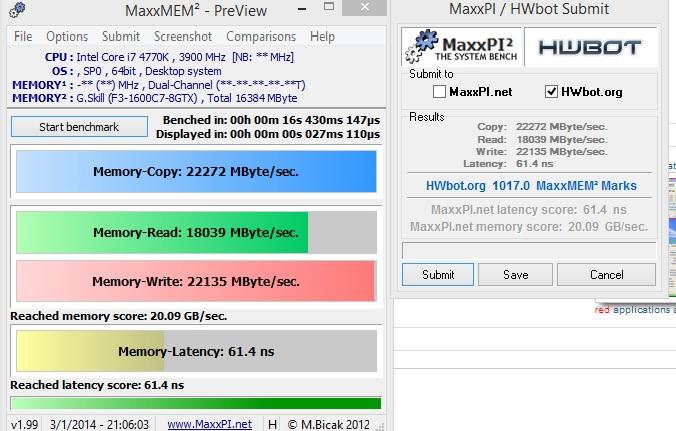This screenshot has height=431, width=676.
Task: Click the green progress bar at bottom
Action: pos(196,403)
